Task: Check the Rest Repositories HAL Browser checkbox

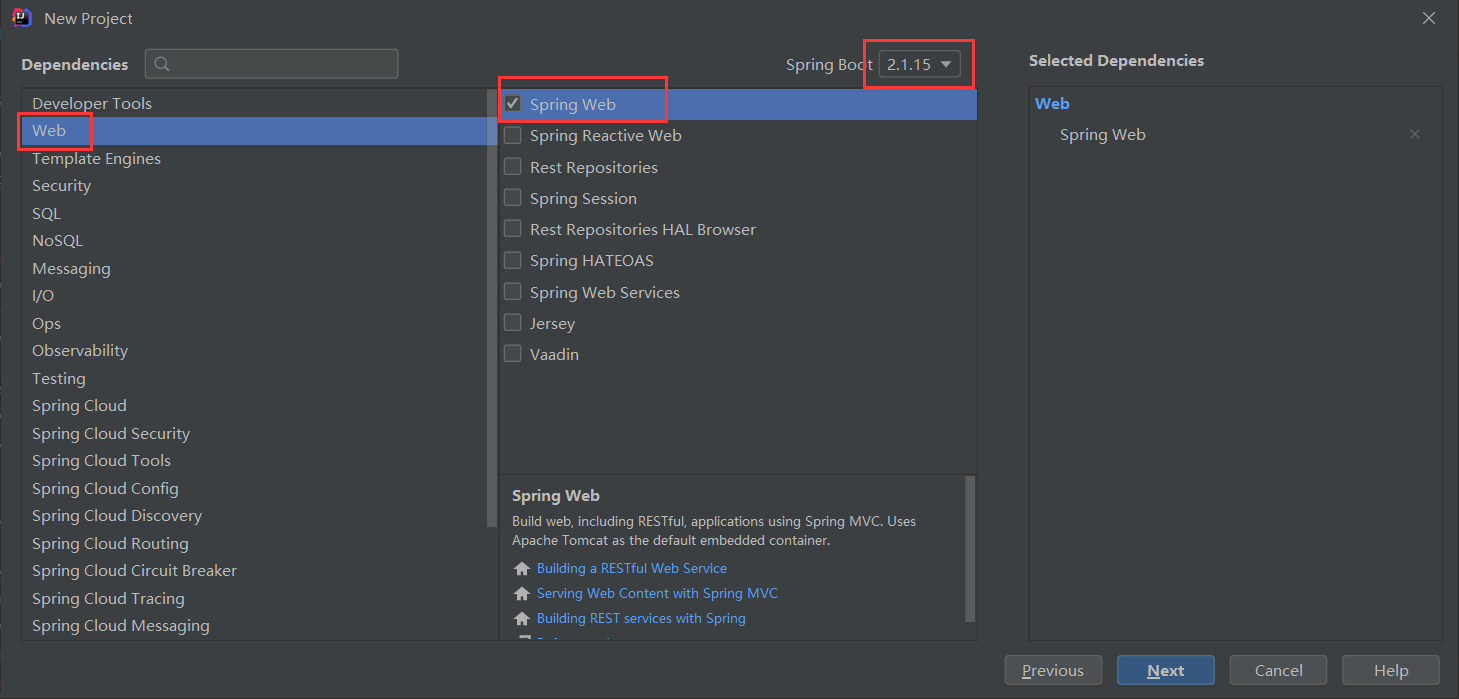Action: point(513,229)
